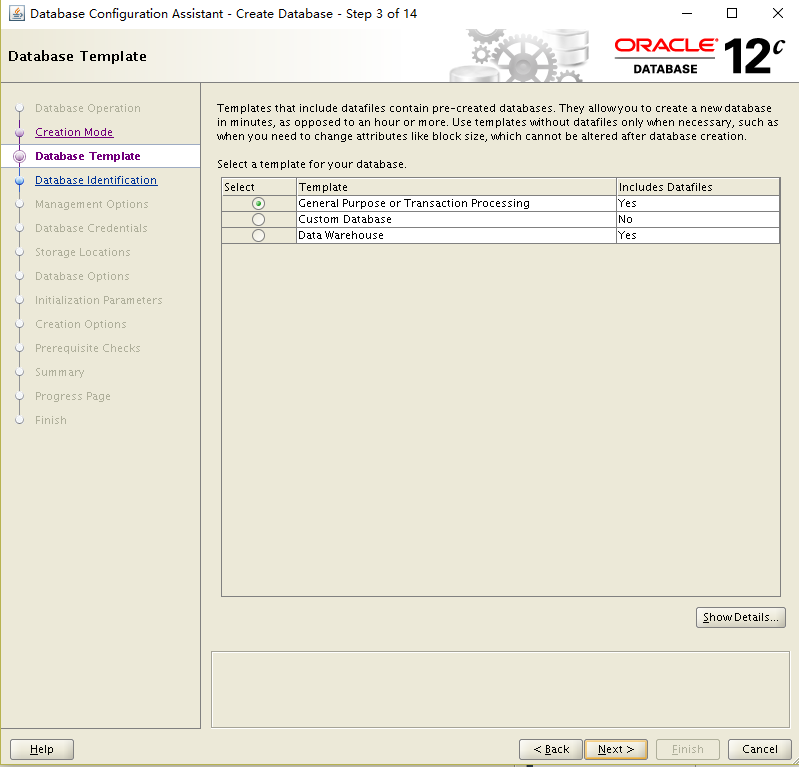Click the disabled Prerequisite Checks step
The width and height of the screenshot is (799, 767).
tap(88, 348)
